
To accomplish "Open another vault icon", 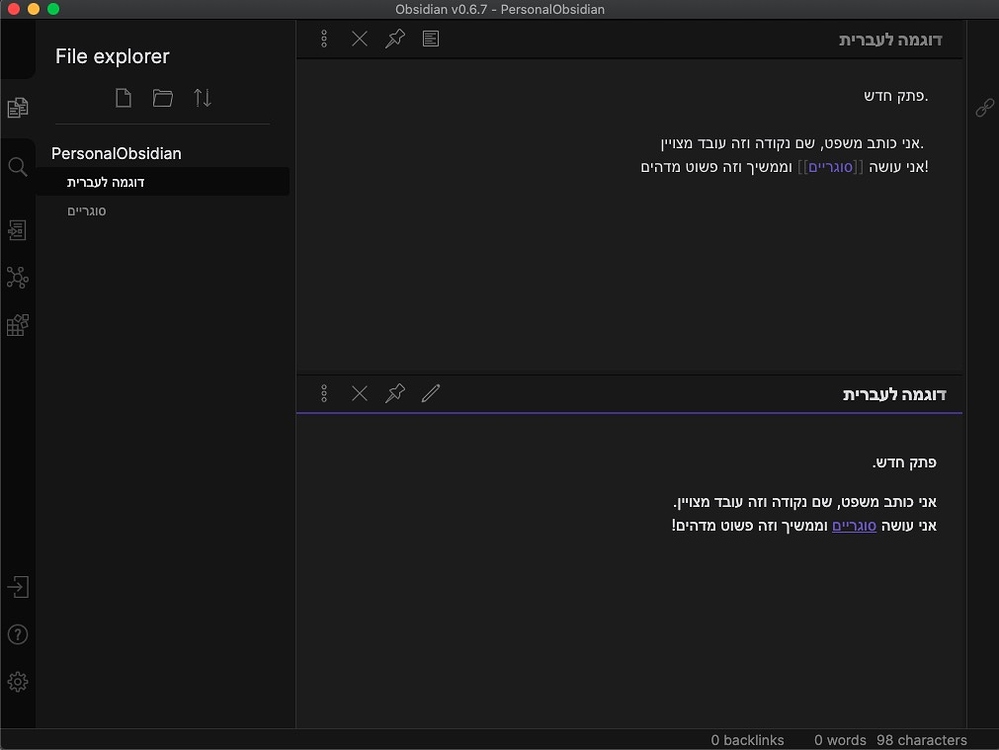I will point(18,587).
